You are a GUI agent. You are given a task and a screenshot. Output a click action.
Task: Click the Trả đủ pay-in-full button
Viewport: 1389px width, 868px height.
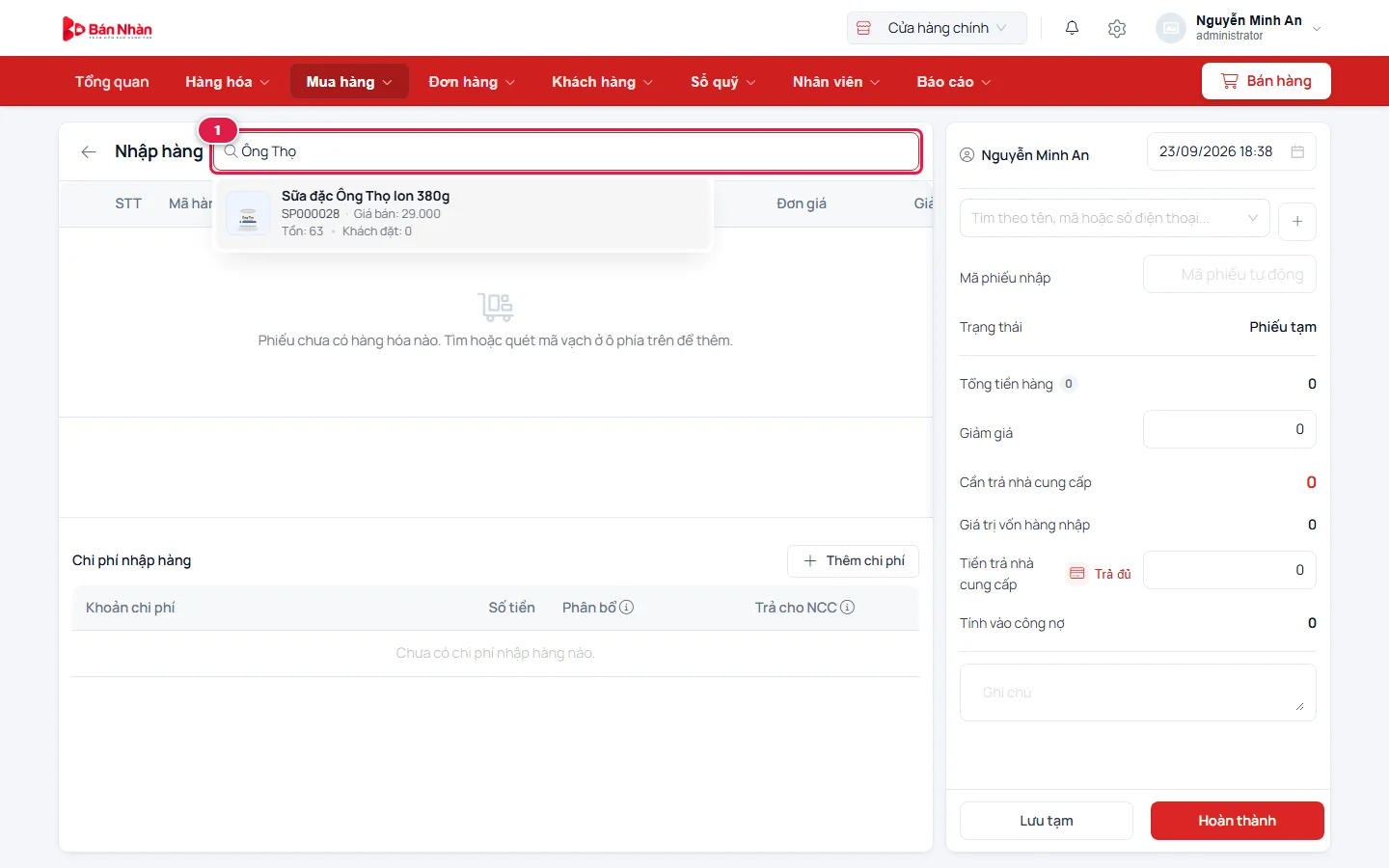tap(1101, 574)
